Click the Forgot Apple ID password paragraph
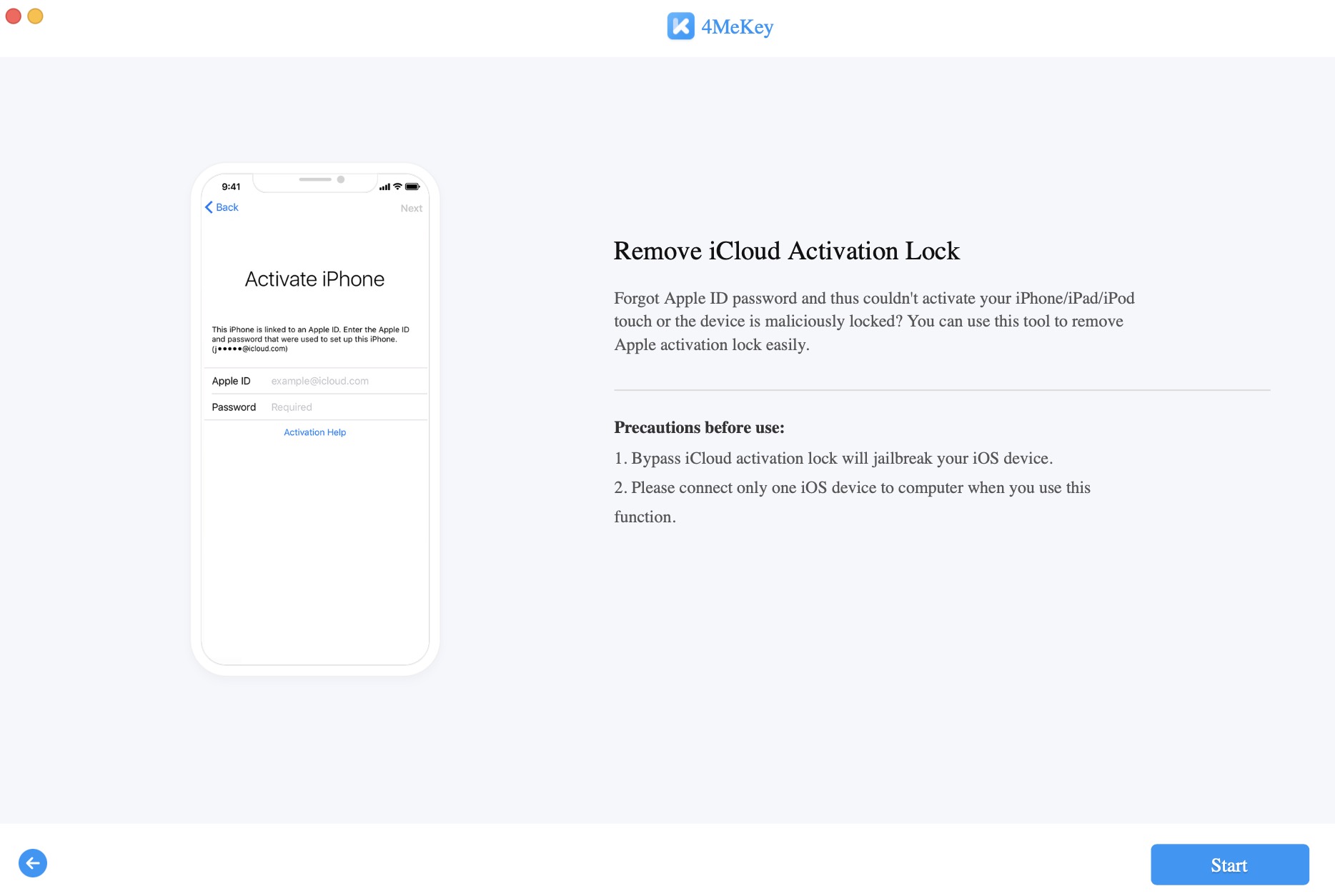The width and height of the screenshot is (1335, 896). (x=874, y=322)
